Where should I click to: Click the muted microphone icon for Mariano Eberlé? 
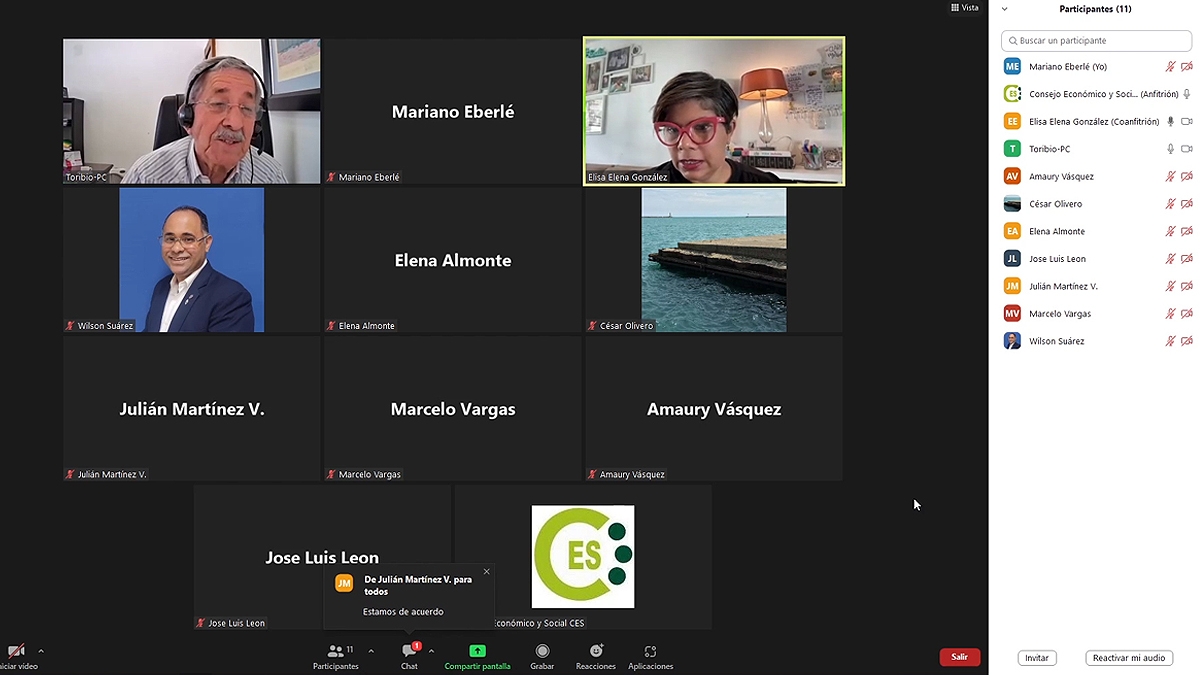tap(1170, 67)
